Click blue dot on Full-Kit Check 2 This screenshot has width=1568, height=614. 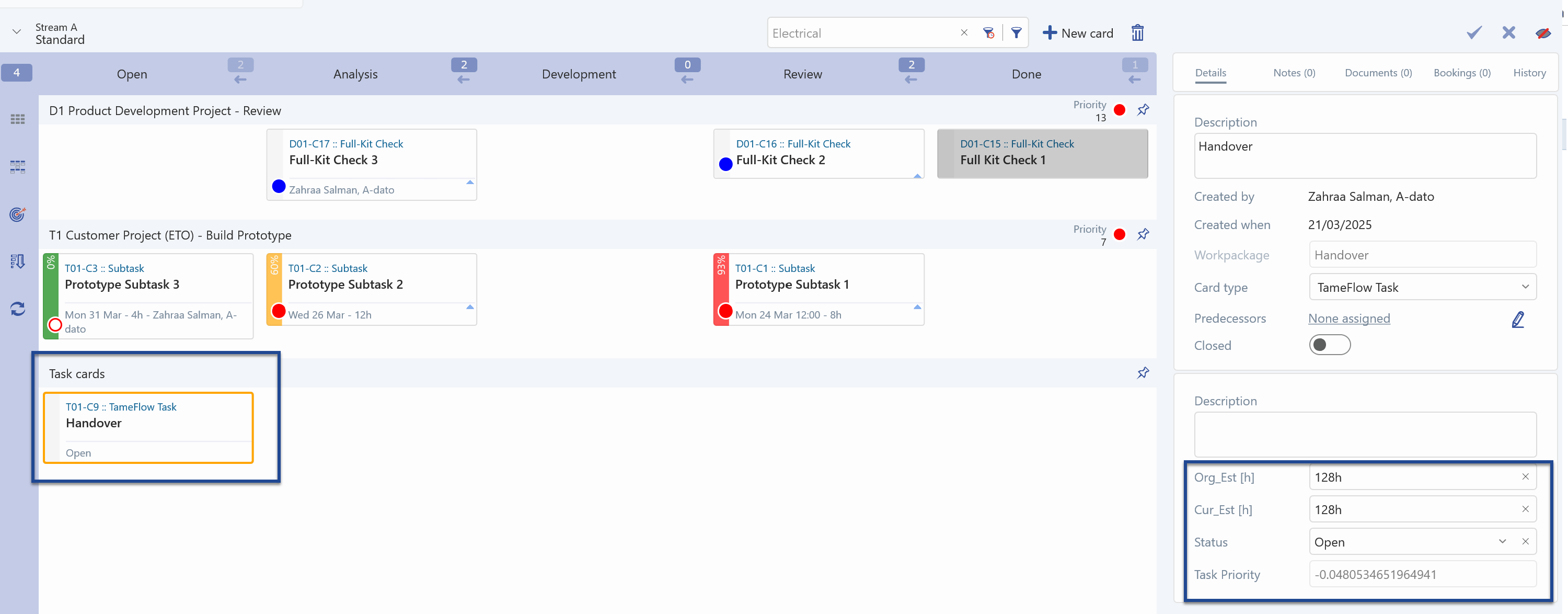tap(725, 164)
